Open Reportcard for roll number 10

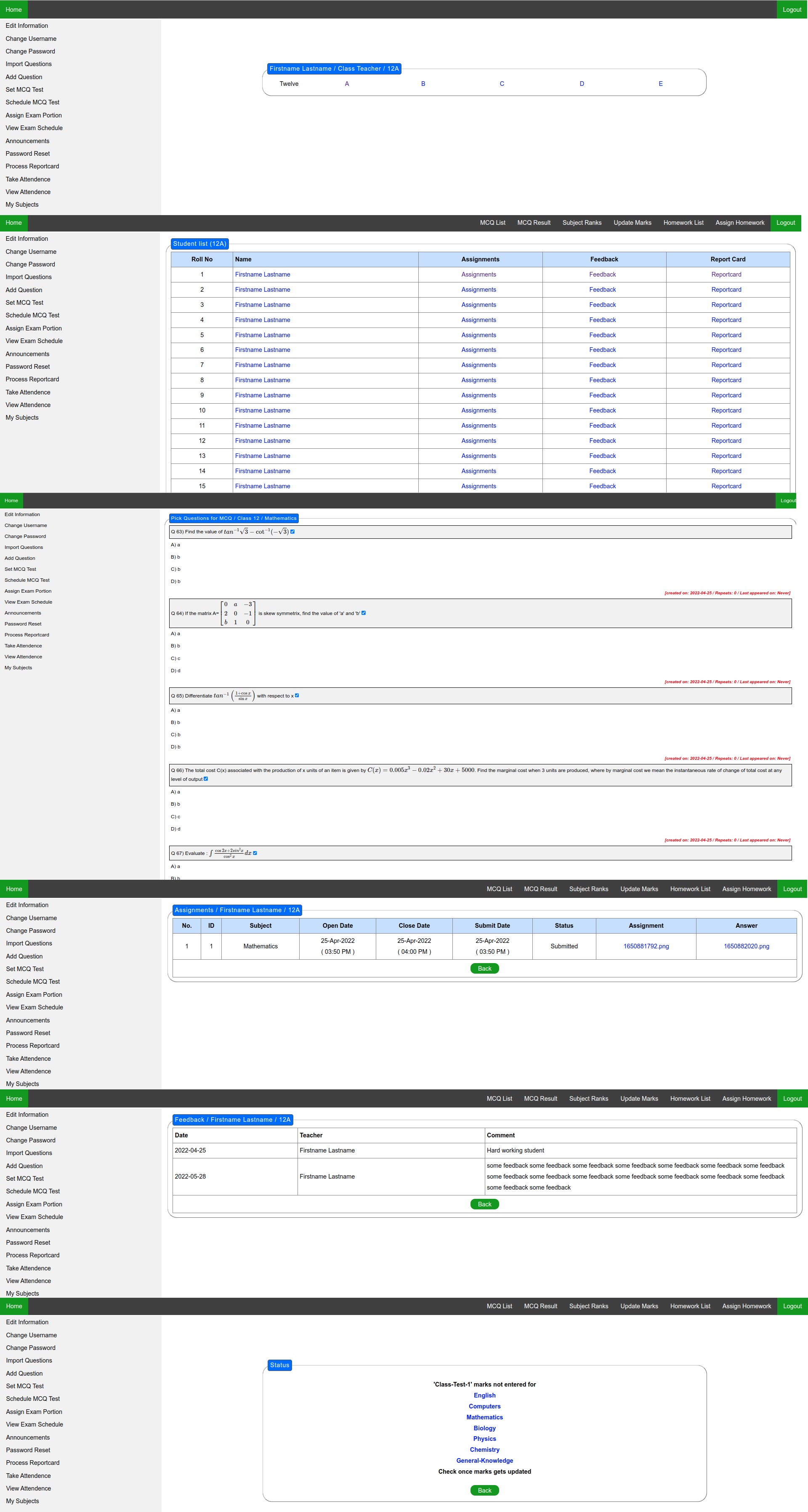(x=726, y=411)
